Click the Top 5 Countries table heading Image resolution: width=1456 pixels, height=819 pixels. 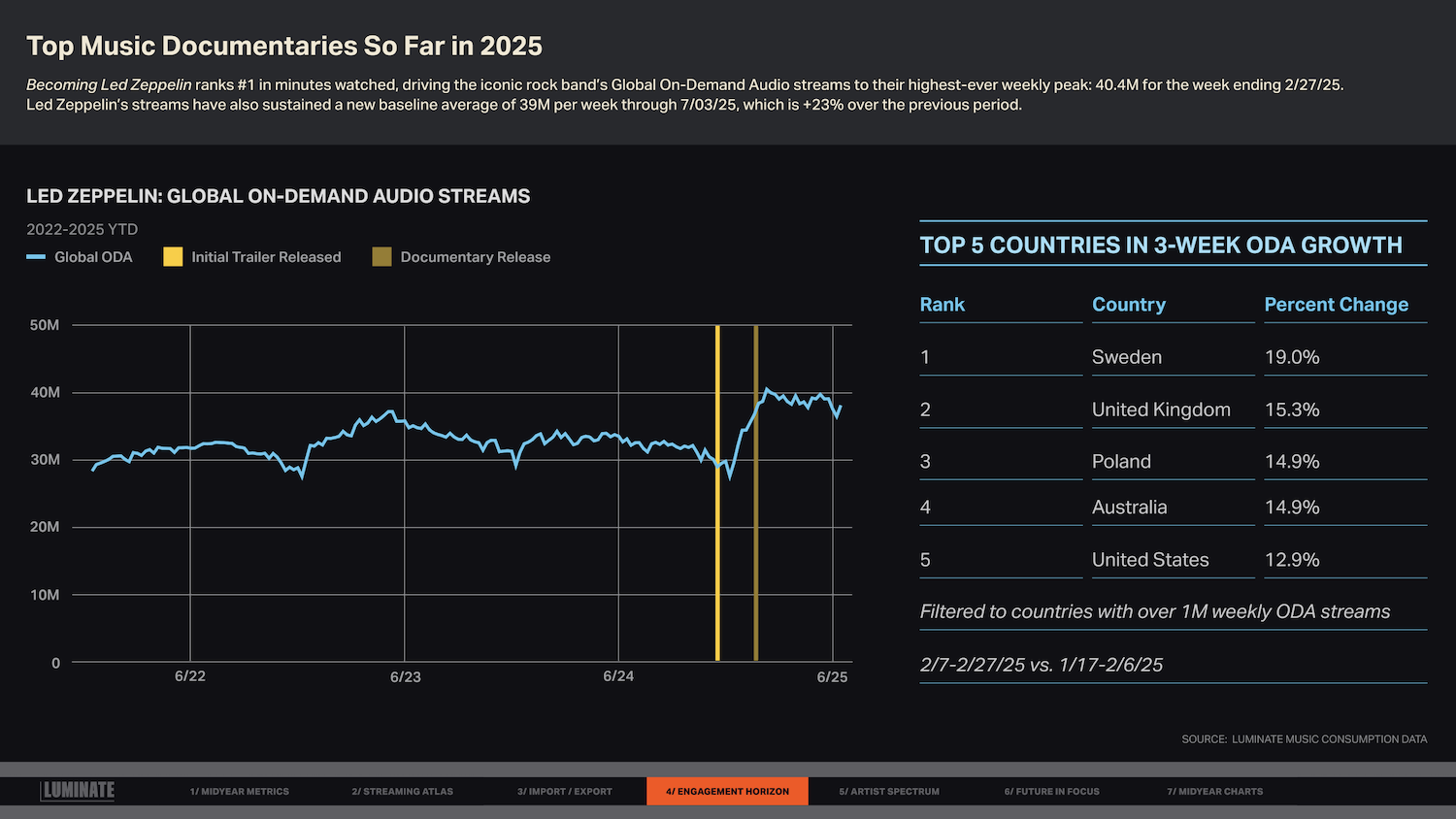[1161, 246]
